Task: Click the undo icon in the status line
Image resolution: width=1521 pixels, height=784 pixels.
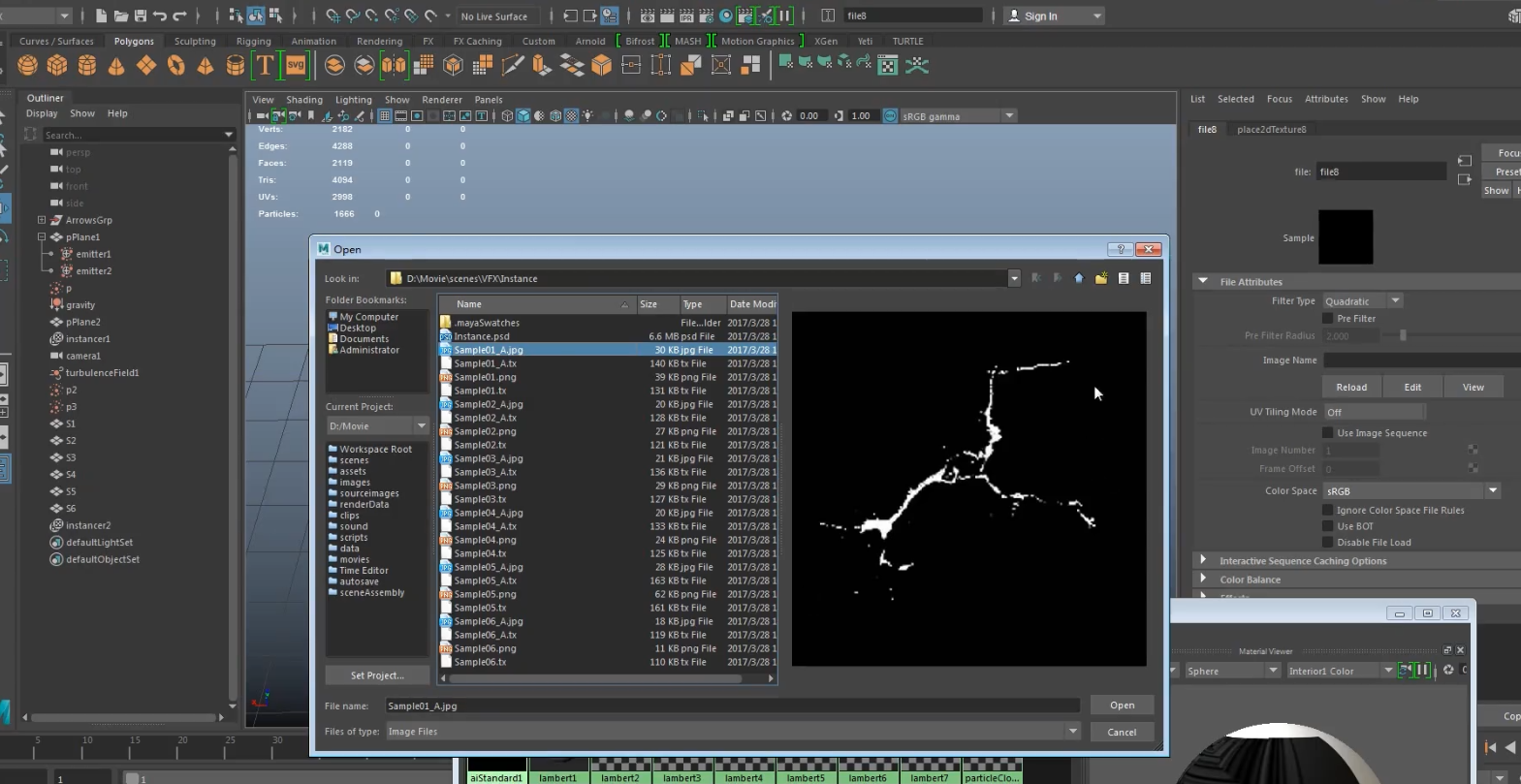Action: pyautogui.click(x=160, y=16)
